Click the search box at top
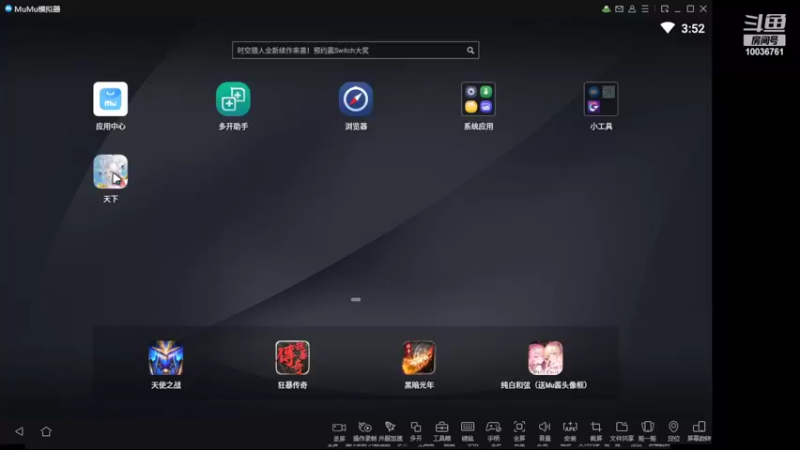Screen dimensions: 800x450 [x=356, y=50]
